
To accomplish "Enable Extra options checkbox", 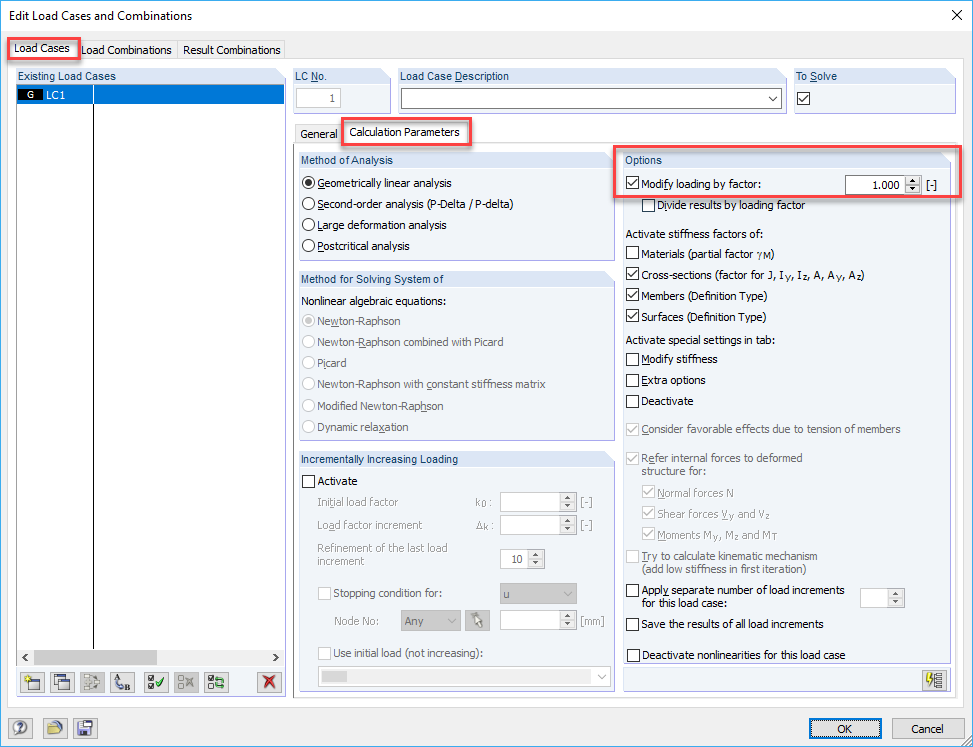I will 632,380.
